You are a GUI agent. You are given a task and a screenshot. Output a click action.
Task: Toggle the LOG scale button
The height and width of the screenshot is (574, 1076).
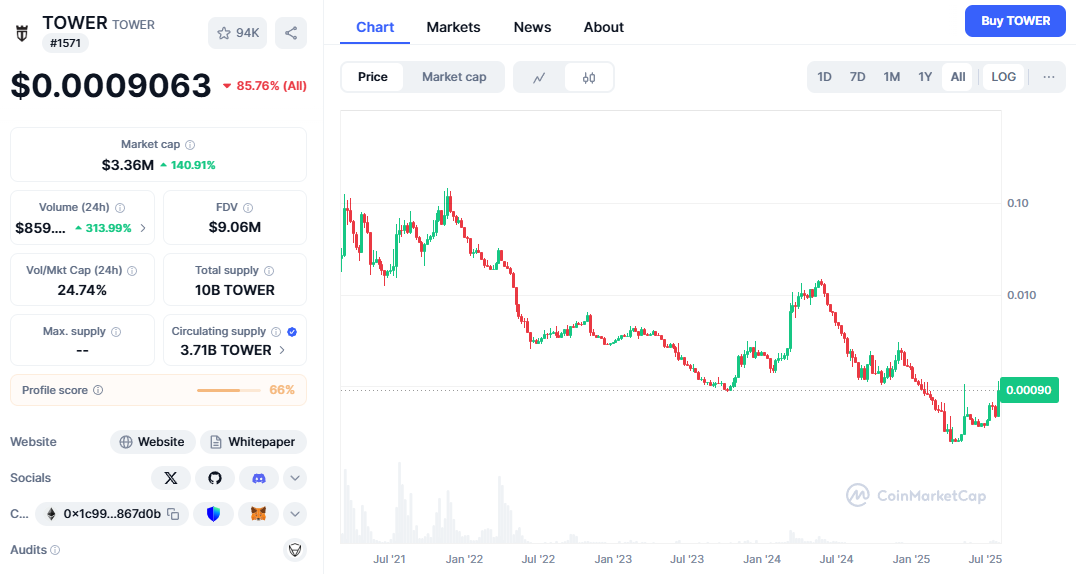pyautogui.click(x=1003, y=77)
